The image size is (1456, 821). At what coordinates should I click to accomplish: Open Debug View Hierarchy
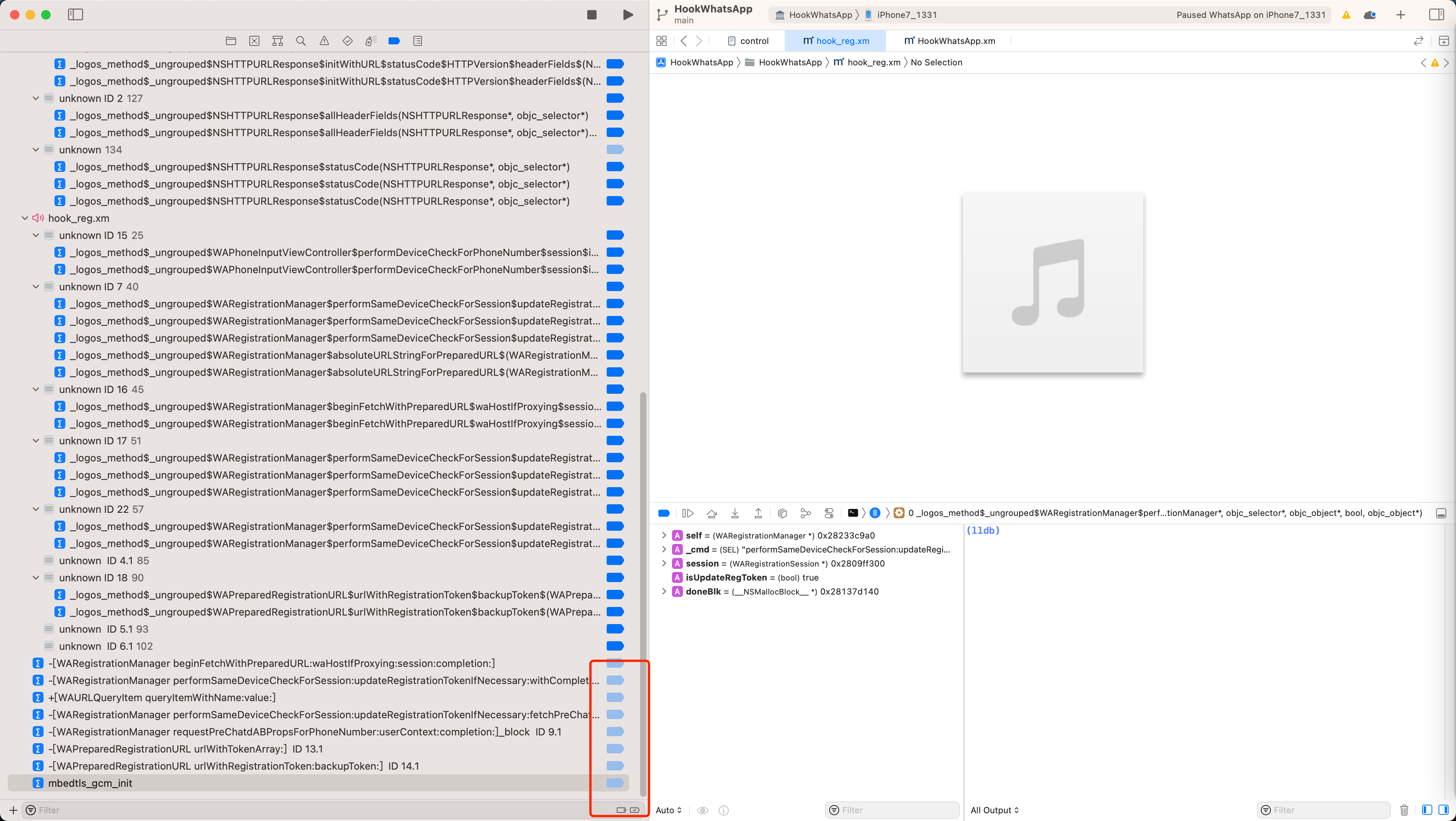pos(782,513)
